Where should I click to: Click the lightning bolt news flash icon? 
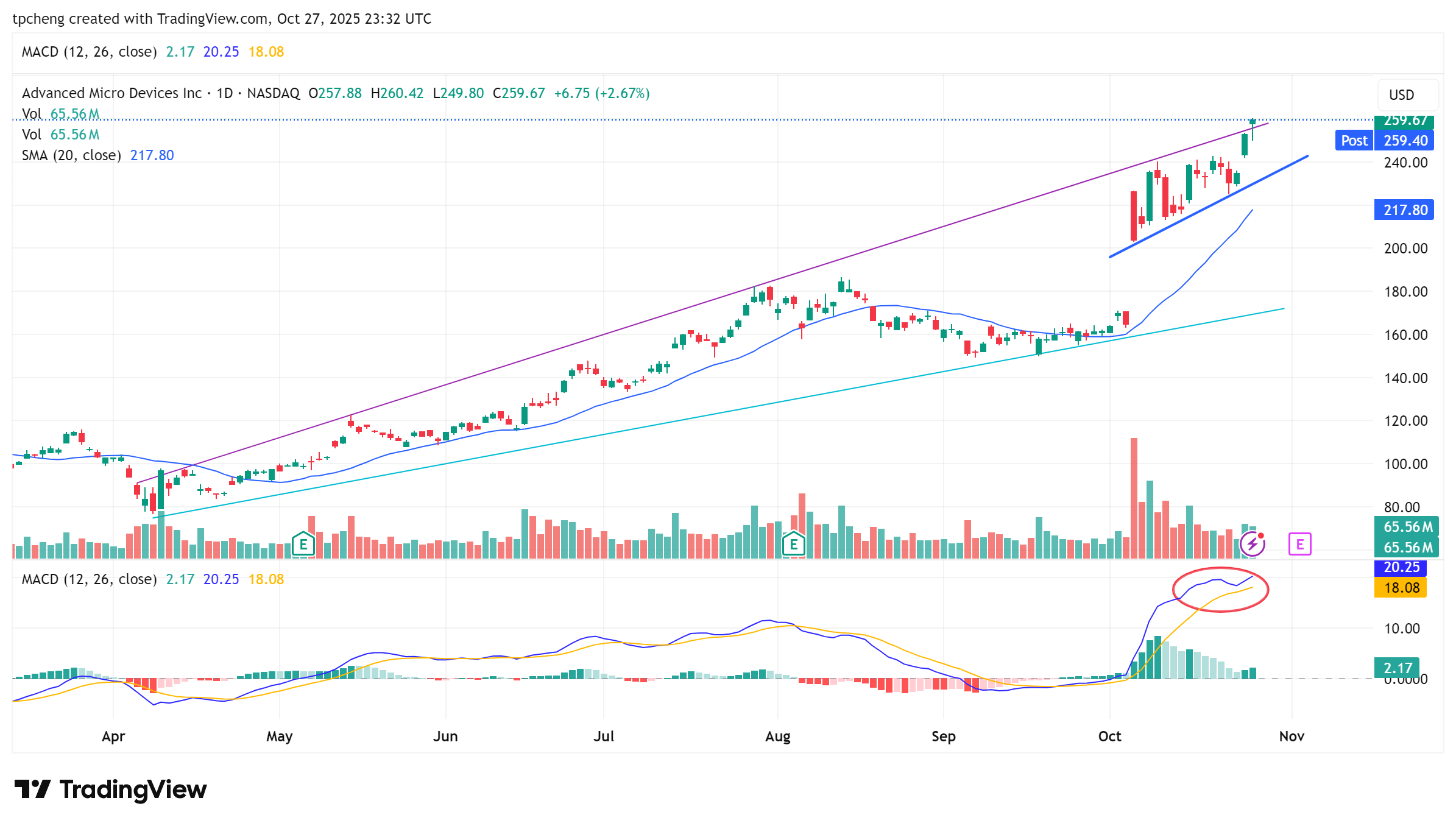(x=1253, y=544)
